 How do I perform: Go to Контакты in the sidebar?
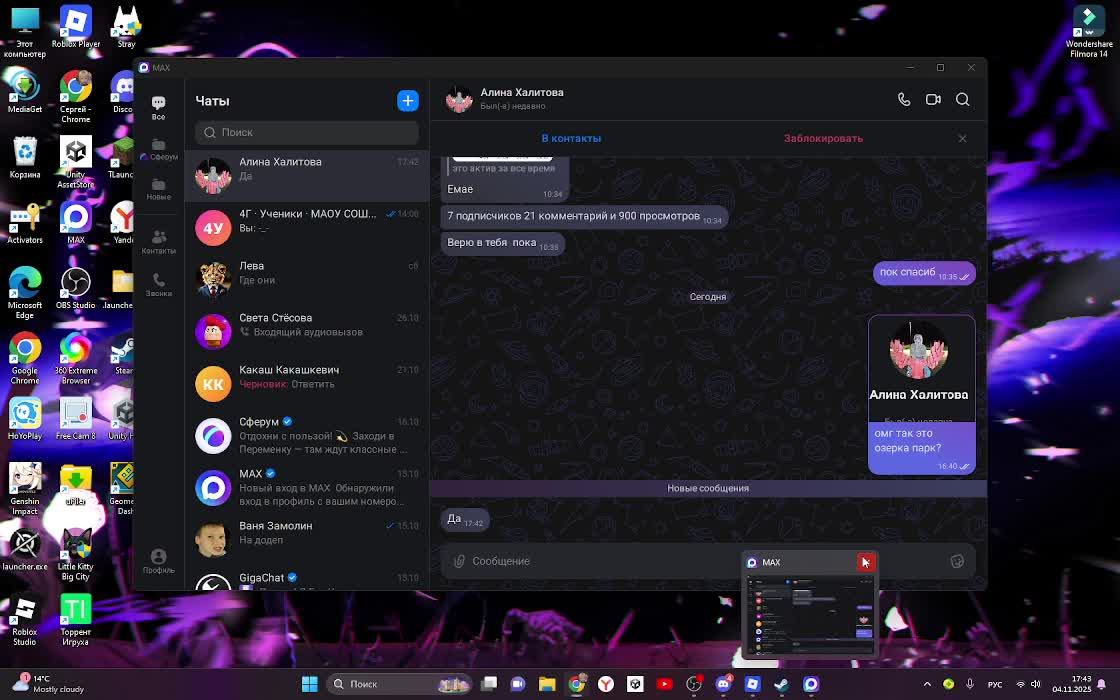pos(159,242)
